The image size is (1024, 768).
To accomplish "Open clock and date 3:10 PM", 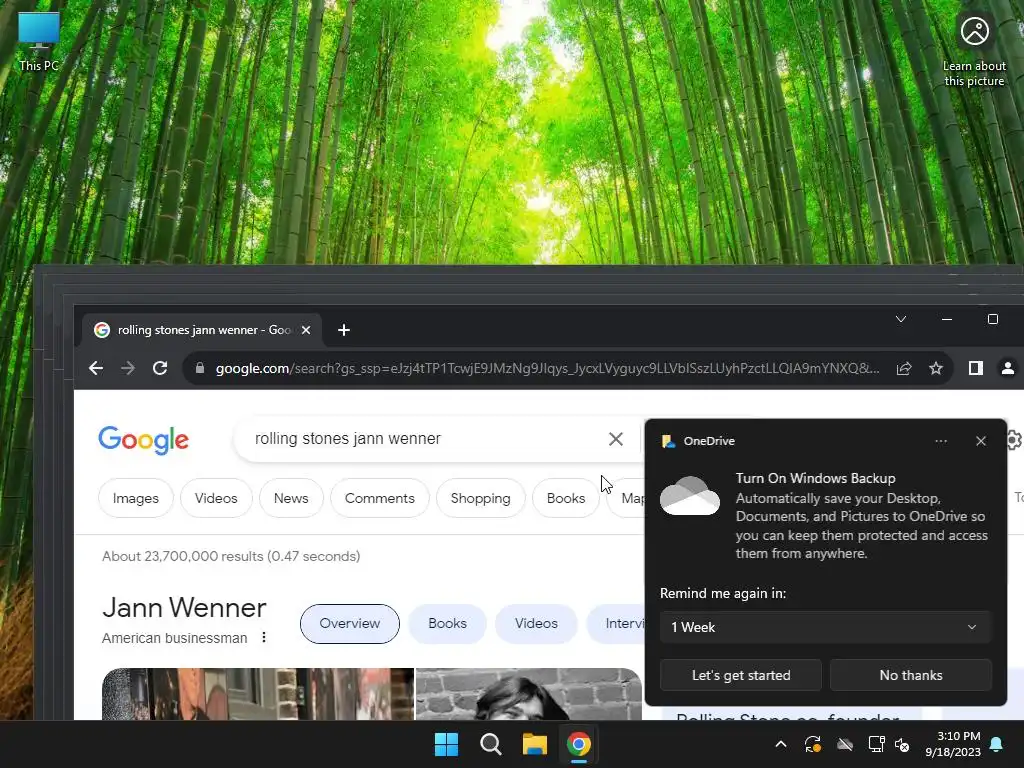I will [x=953, y=744].
